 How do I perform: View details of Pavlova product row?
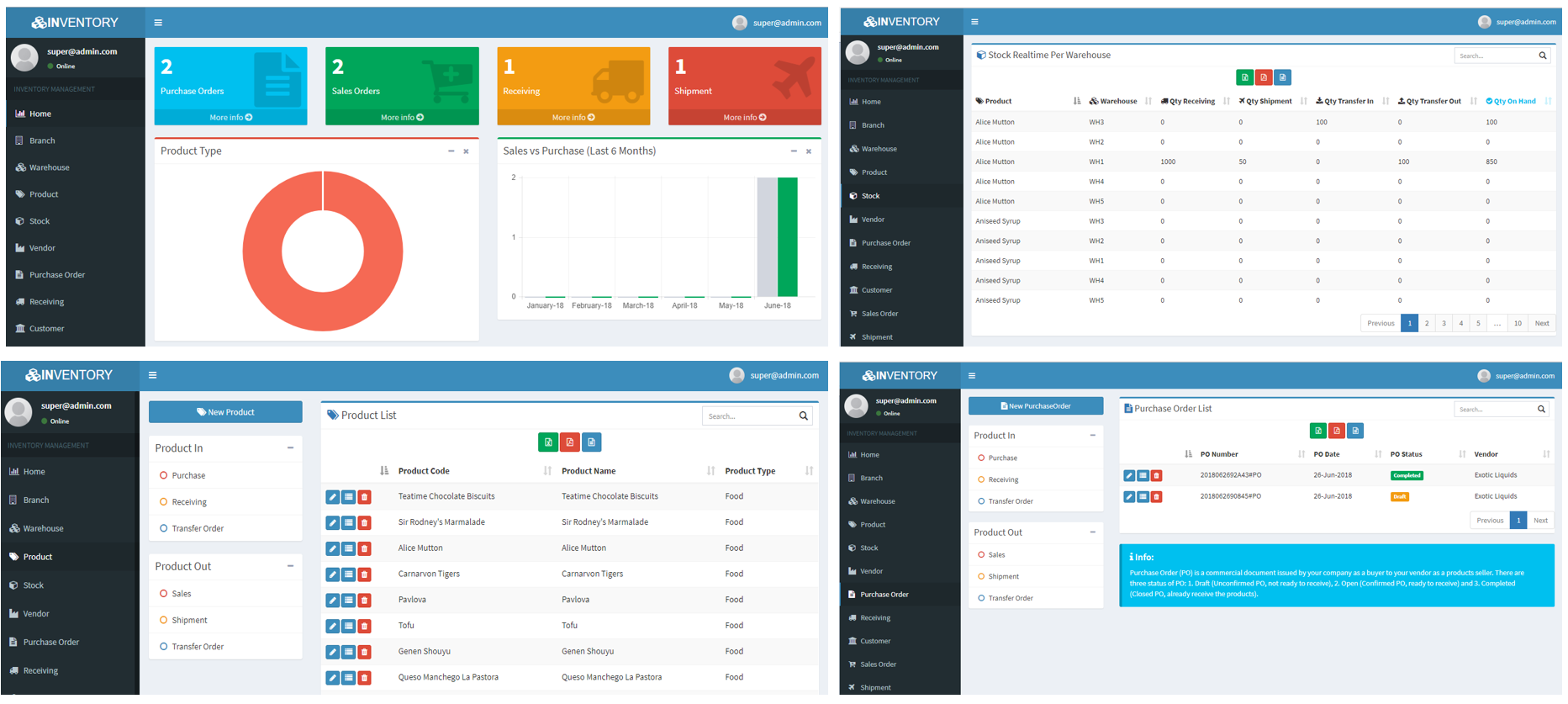(x=348, y=601)
